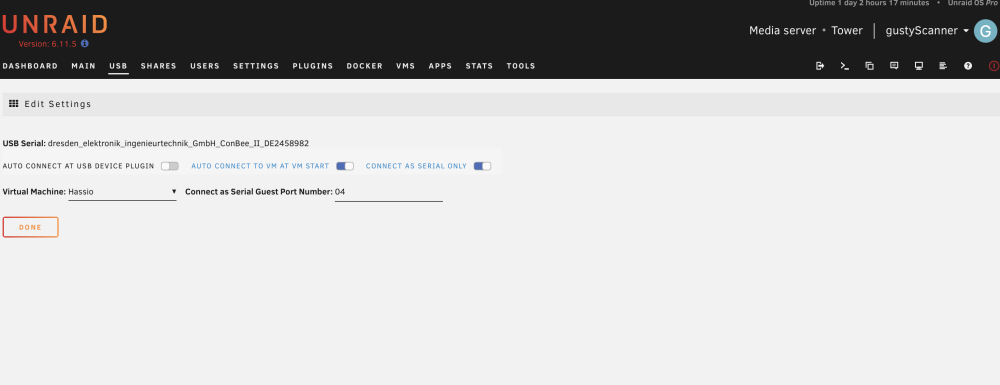Viewport: 1000px width, 385px height.
Task: Click the Edit Settings heading
Action: point(57,104)
